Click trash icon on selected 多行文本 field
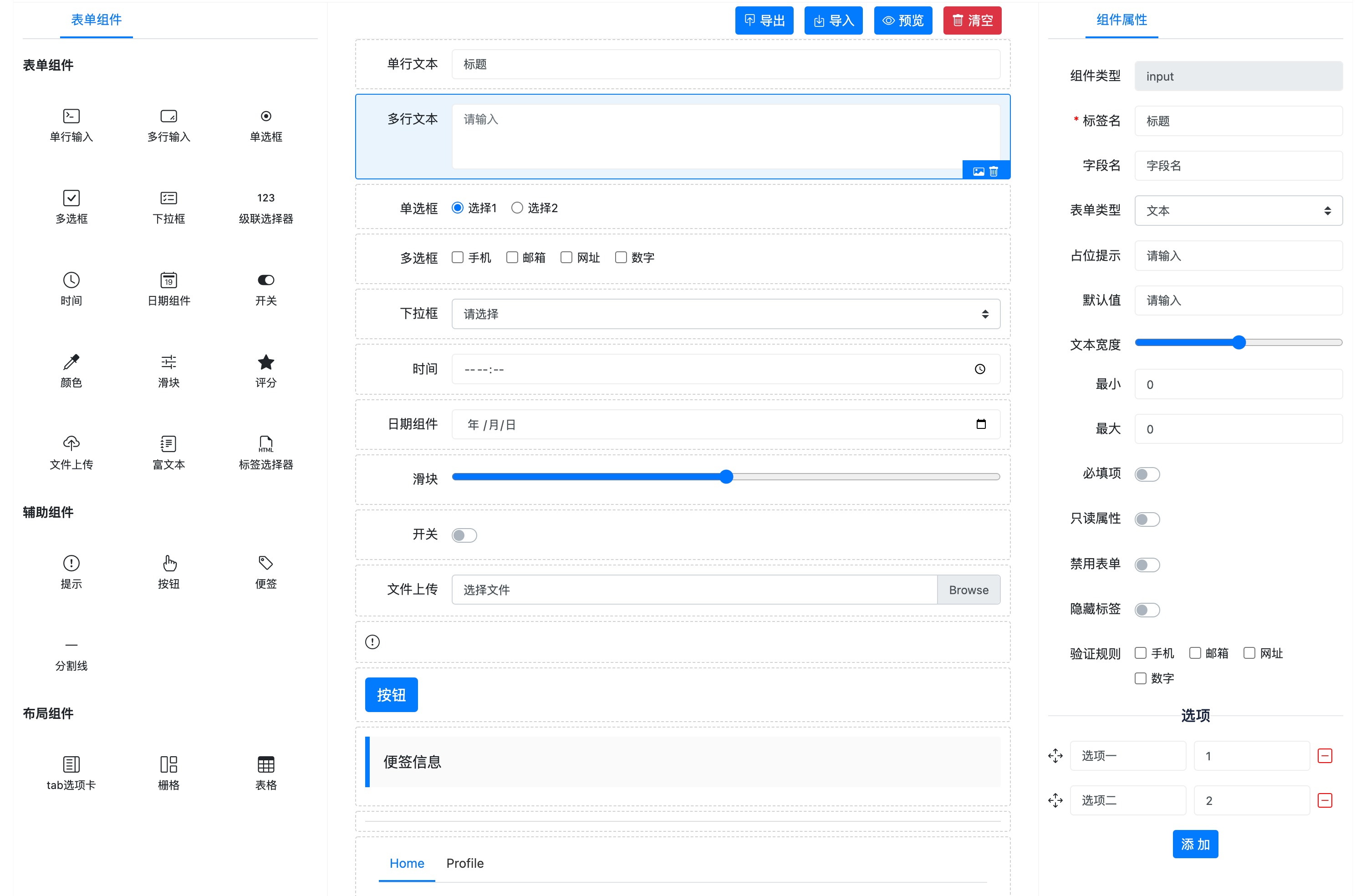Viewport: 1366px width, 896px height. tap(994, 172)
